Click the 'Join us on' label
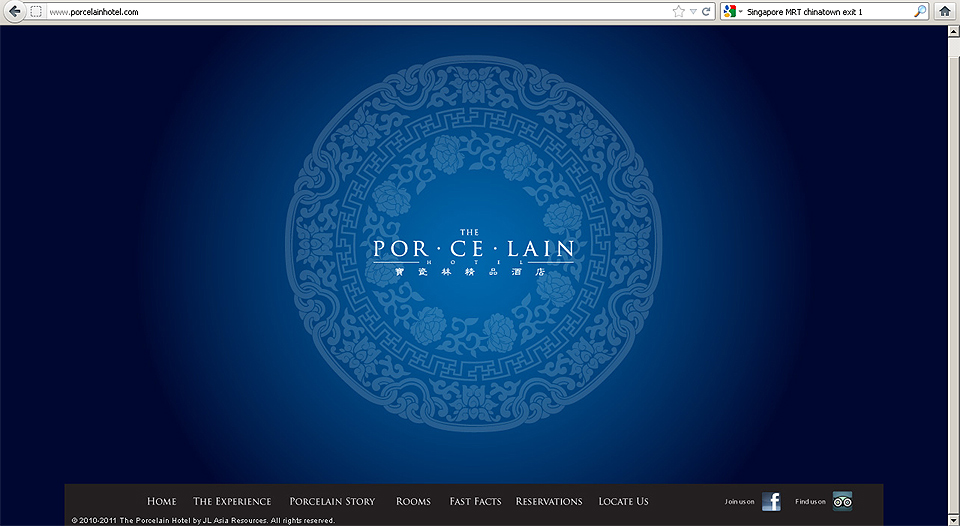960x526 pixels. 740,502
